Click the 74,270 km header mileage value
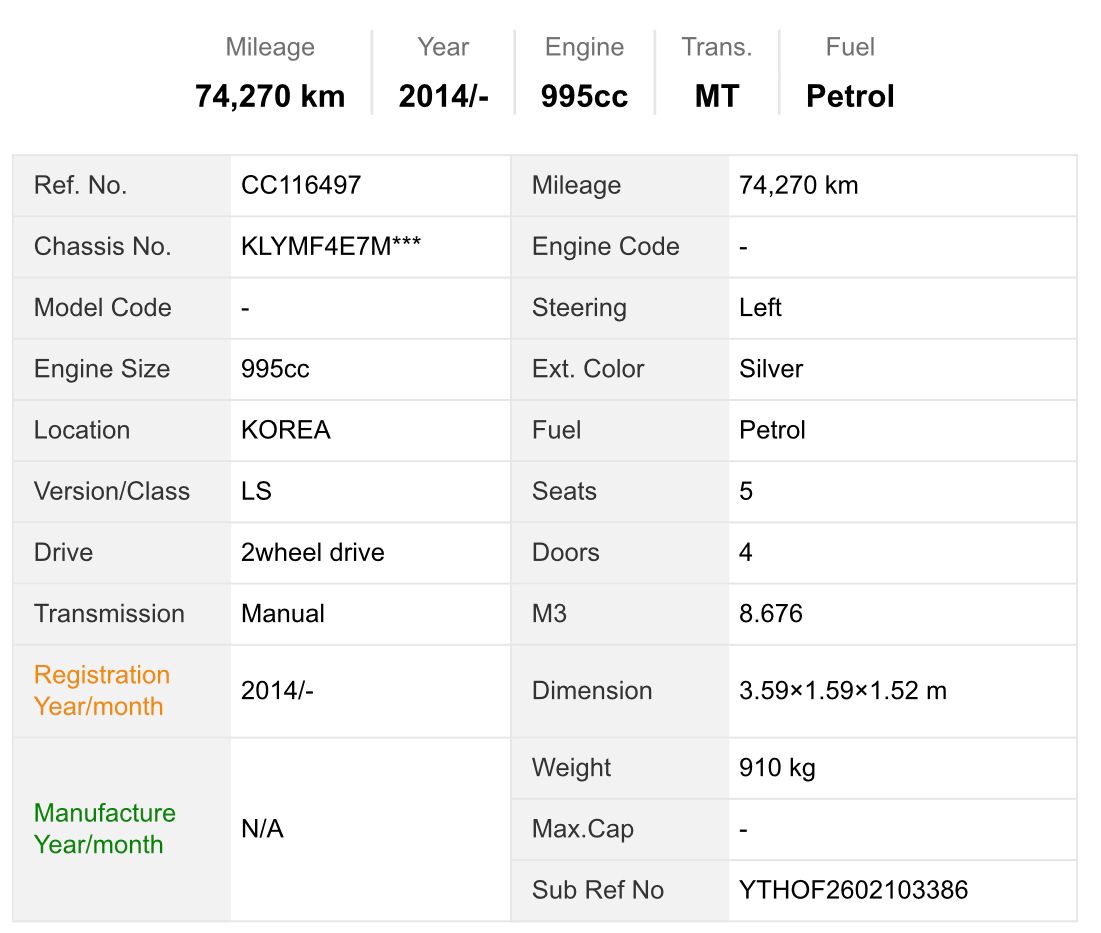This screenshot has width=1101, height=933. tap(270, 96)
